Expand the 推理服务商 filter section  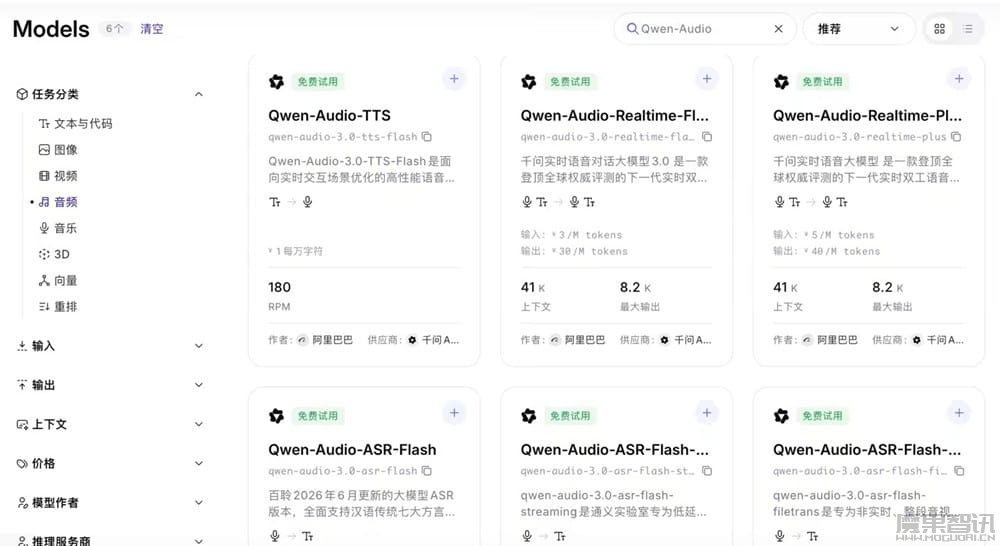(x=199, y=541)
